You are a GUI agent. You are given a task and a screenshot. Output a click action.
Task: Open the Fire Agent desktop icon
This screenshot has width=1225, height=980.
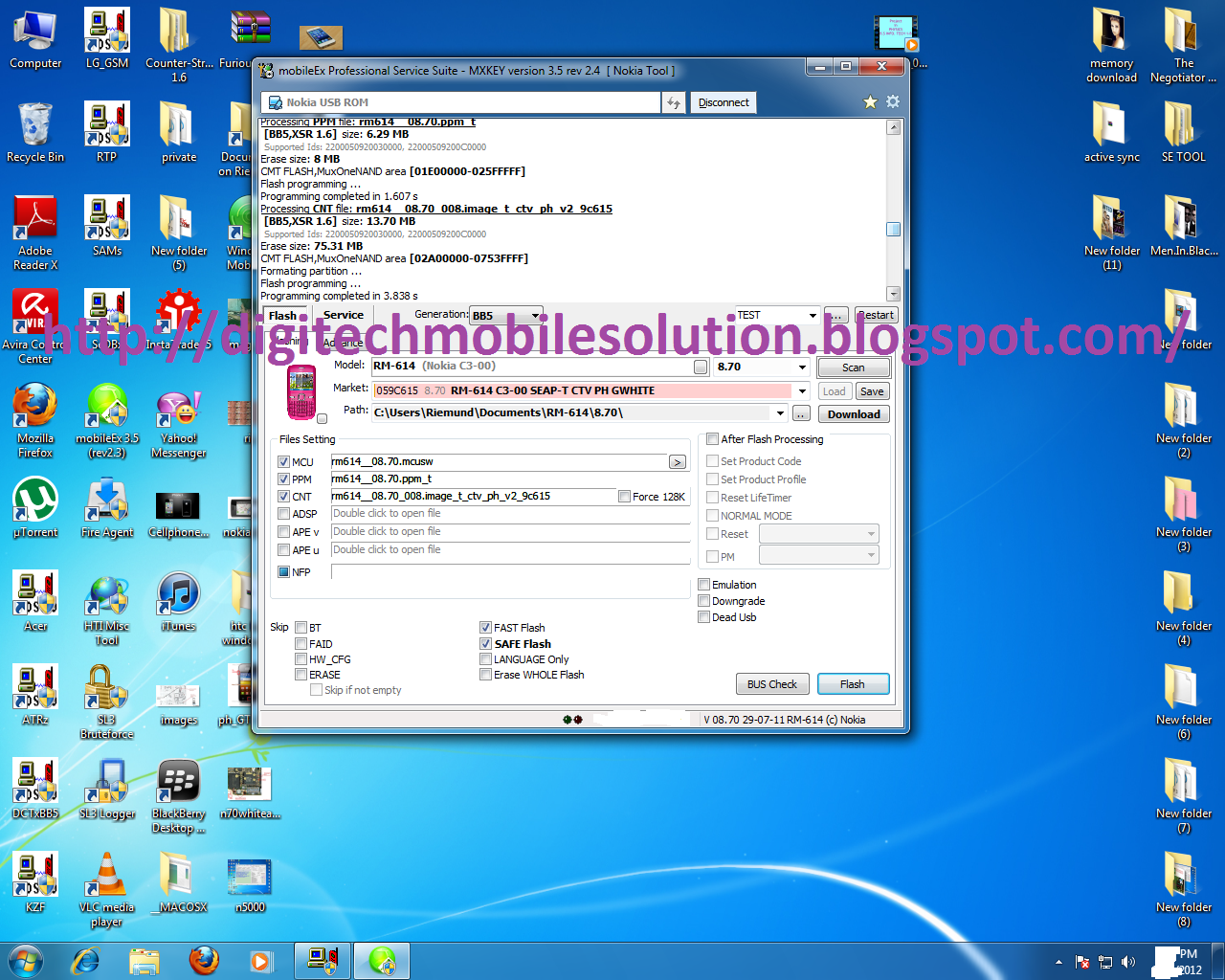click(x=107, y=508)
